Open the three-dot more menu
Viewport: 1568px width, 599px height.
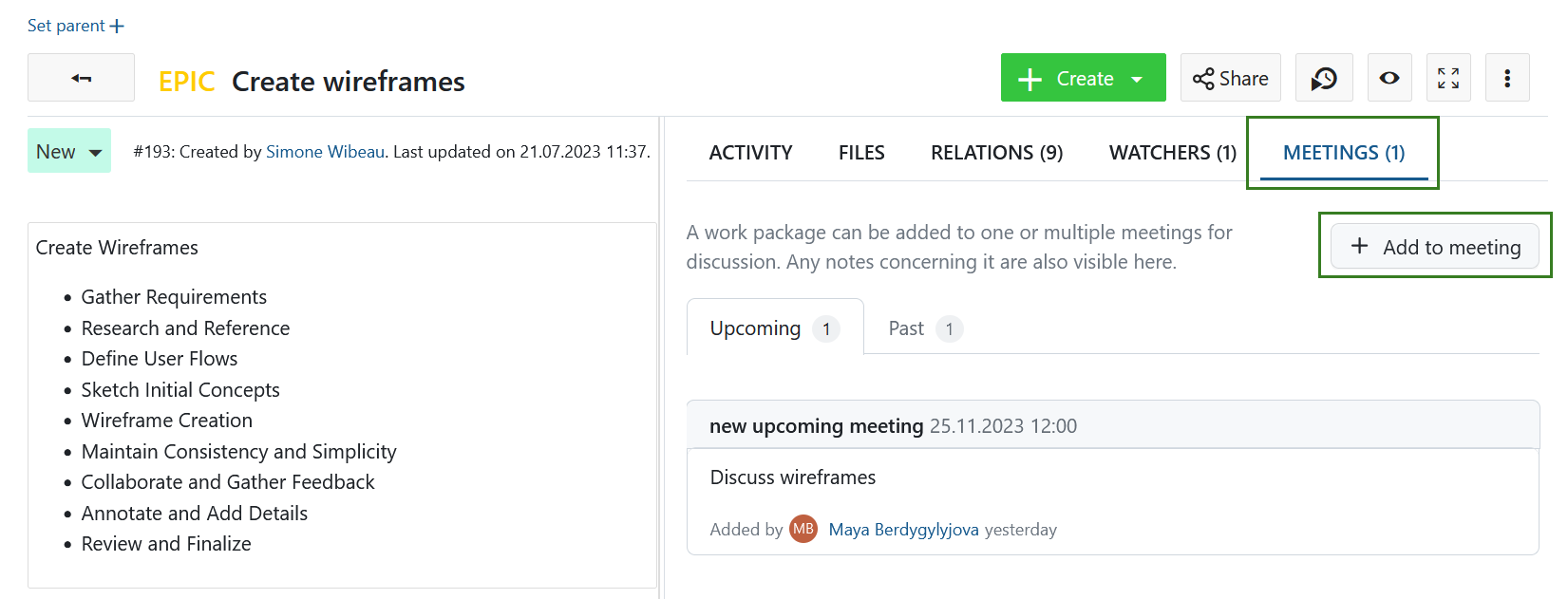tap(1507, 78)
